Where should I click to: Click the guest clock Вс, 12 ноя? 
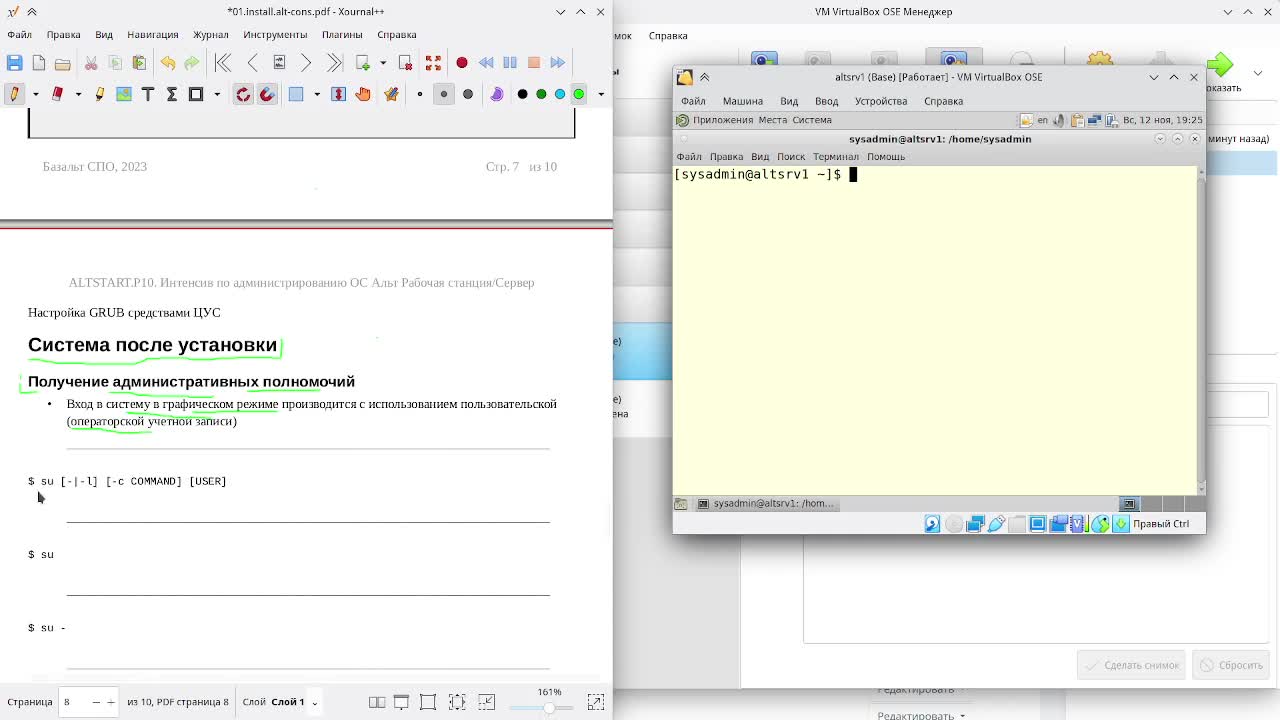coord(1162,120)
